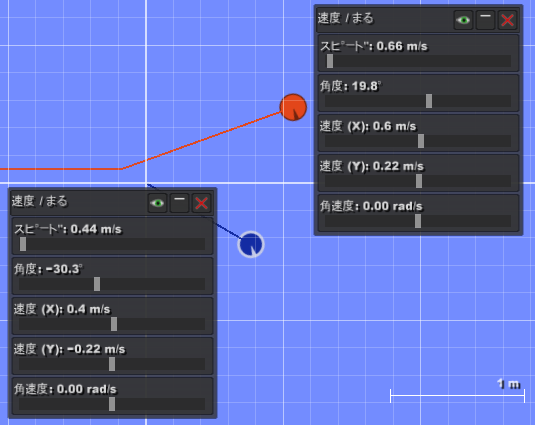Screen dimensions: 535x425
Task: Toggle eye icon in lower-left velocity panel
Action: coord(157,203)
